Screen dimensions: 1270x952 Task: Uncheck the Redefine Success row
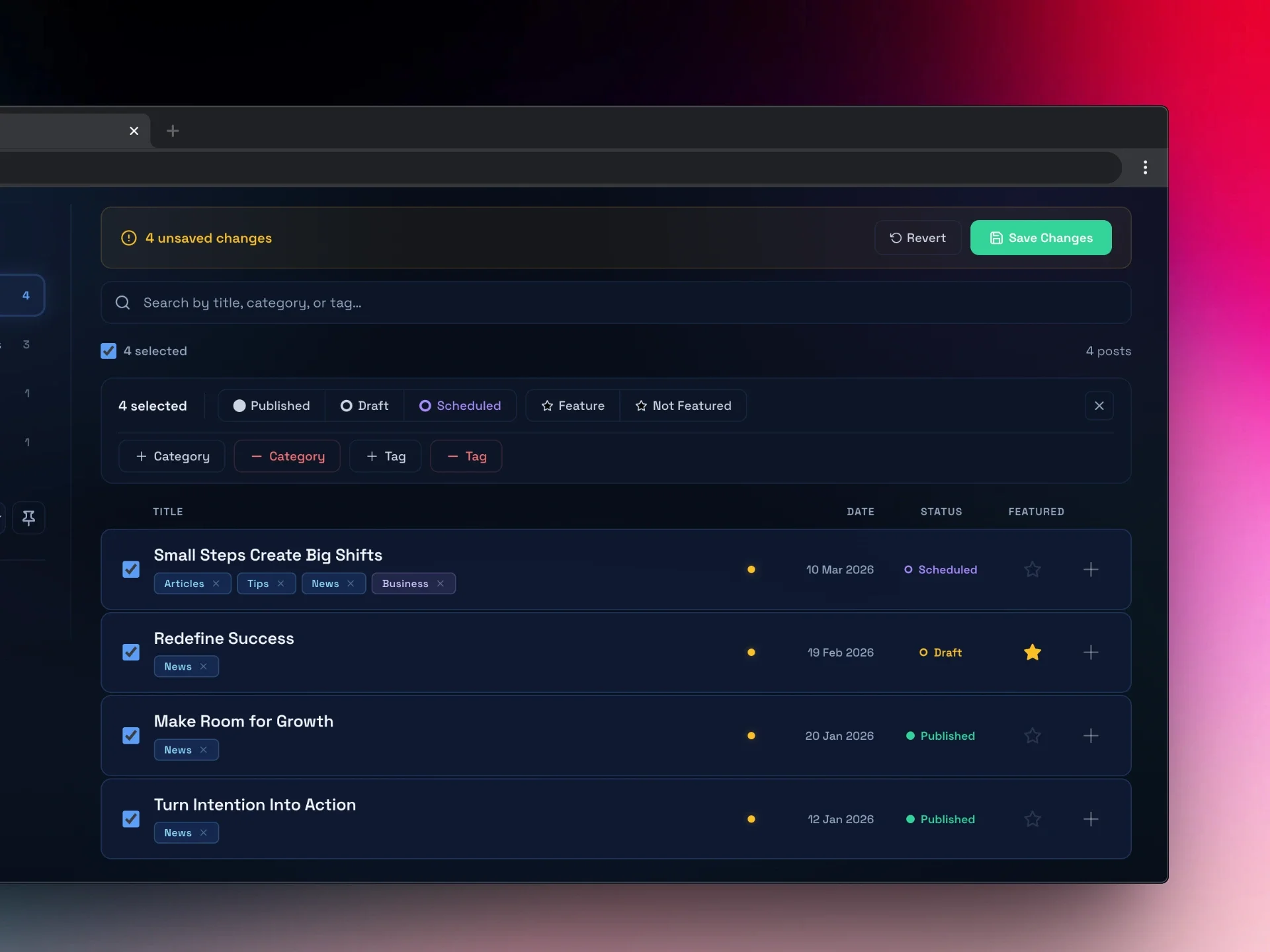click(x=131, y=653)
